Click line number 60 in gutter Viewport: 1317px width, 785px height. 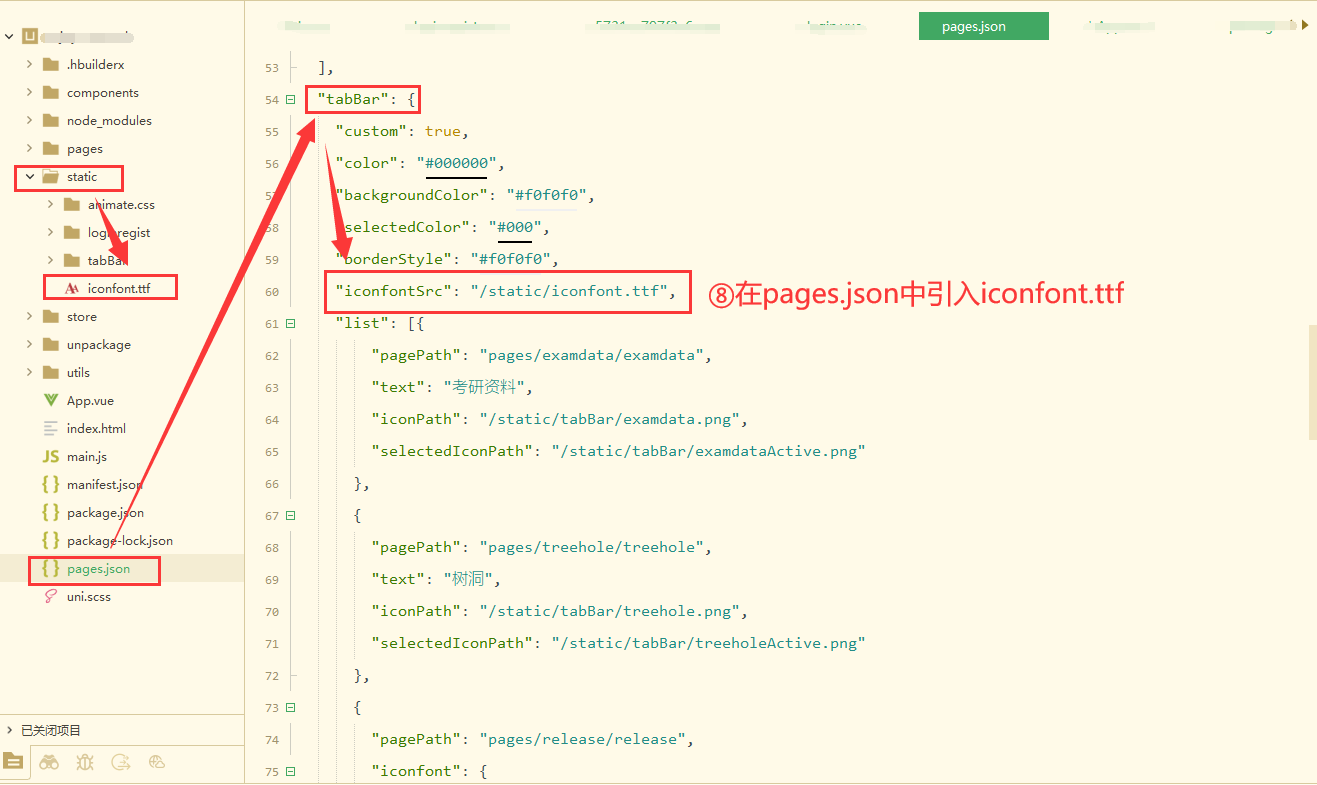[x=272, y=292]
